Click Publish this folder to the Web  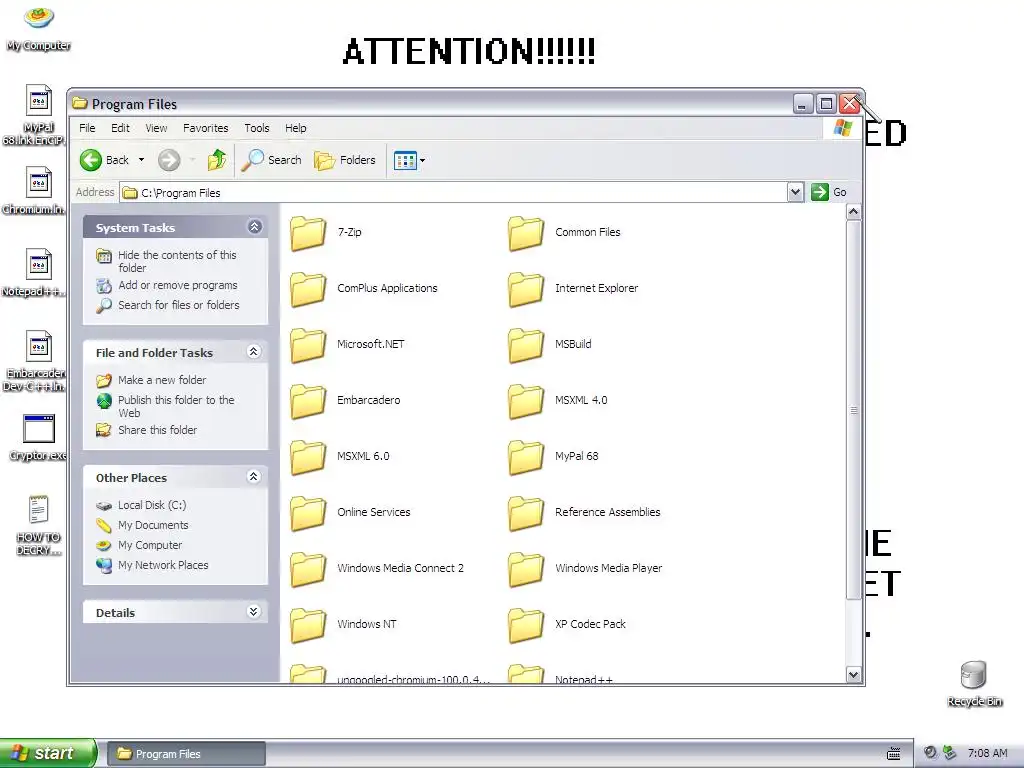click(x=176, y=406)
